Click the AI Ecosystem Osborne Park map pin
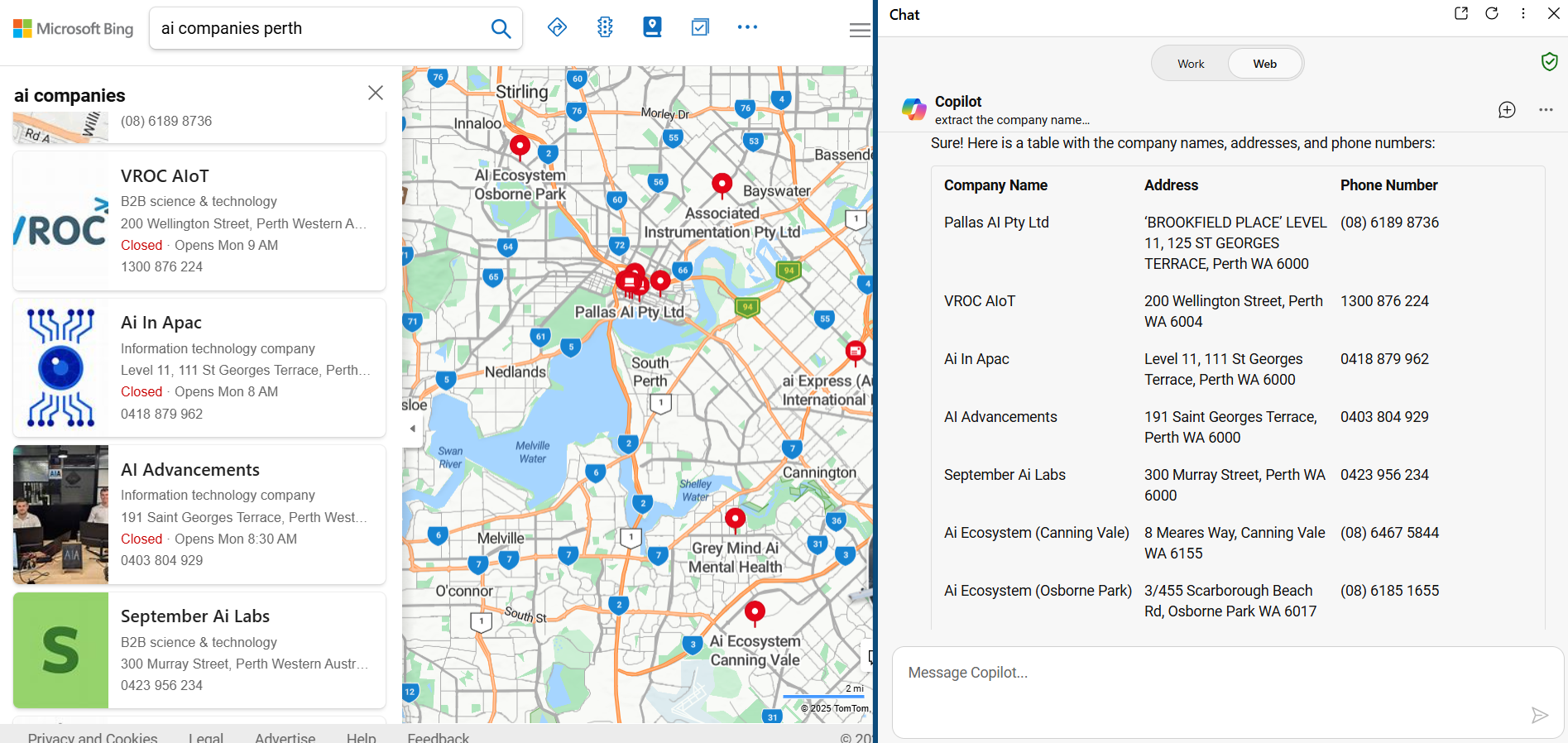This screenshot has width=1568, height=743. point(520,146)
